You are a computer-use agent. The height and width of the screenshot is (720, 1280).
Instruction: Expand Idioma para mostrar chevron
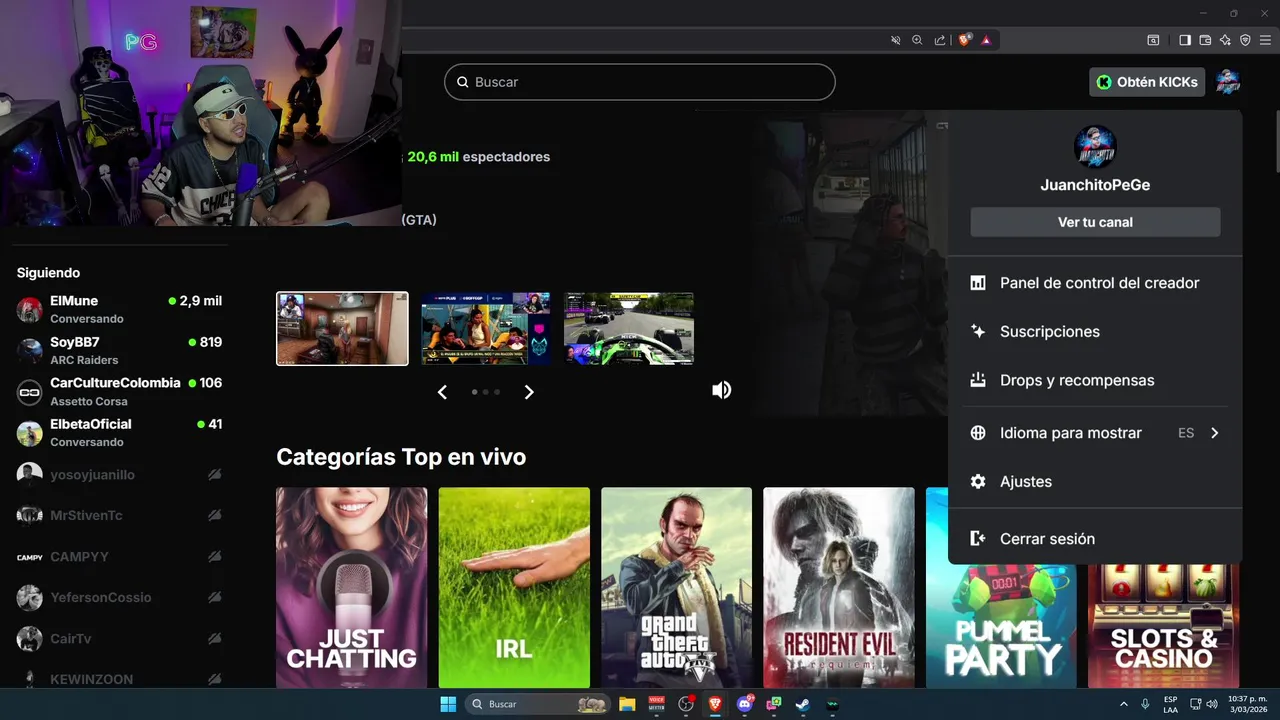click(x=1214, y=433)
